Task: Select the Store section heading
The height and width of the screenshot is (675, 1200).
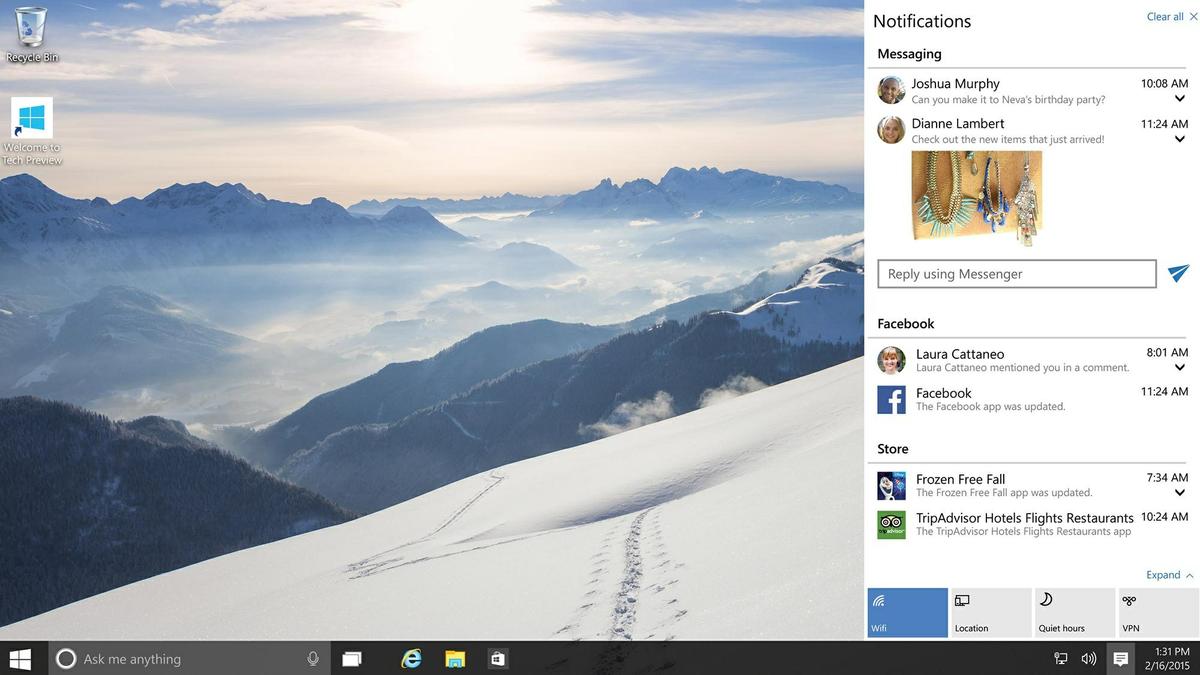Action: (891, 448)
